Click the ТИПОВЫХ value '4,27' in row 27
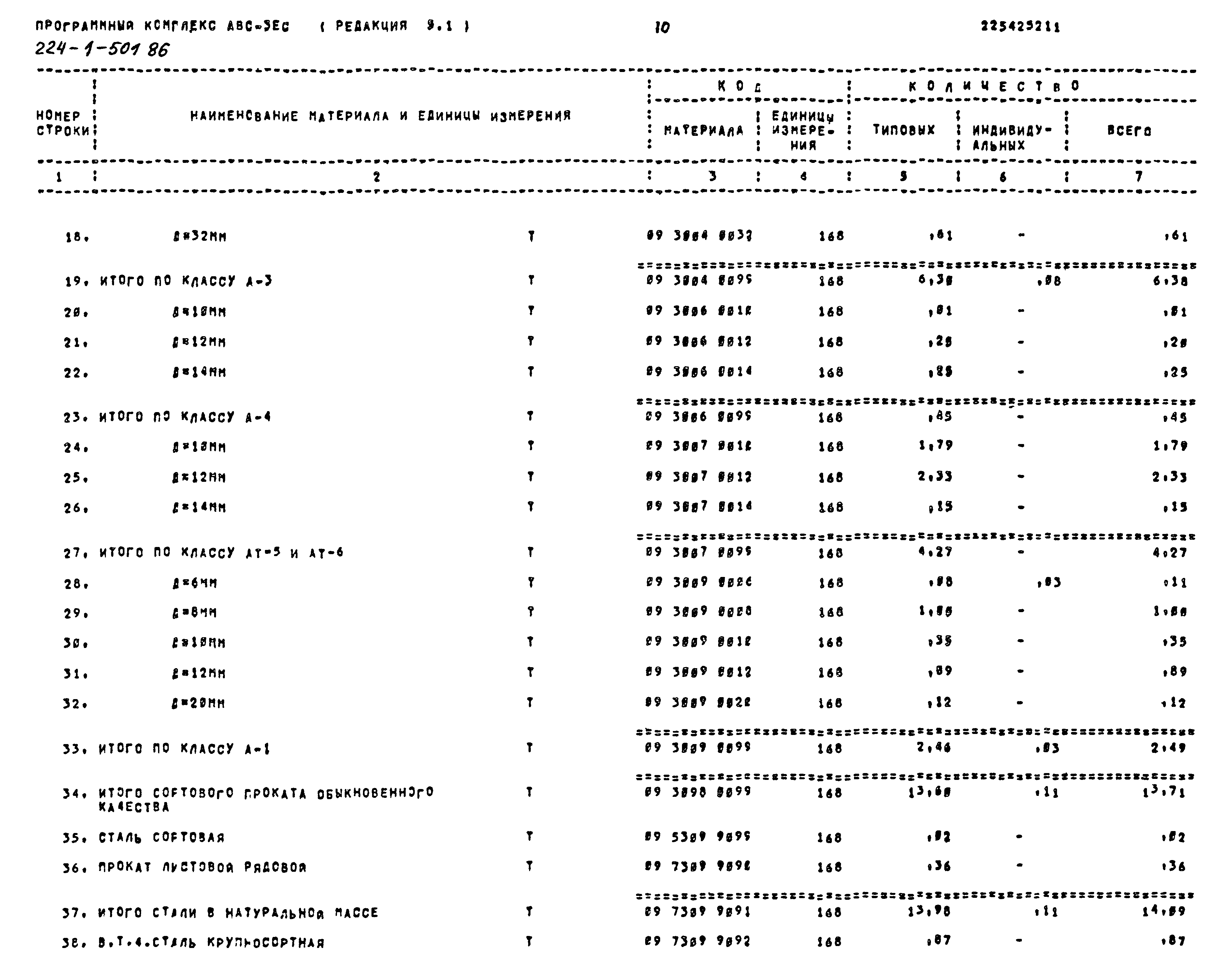The image size is (1232, 962). [936, 552]
